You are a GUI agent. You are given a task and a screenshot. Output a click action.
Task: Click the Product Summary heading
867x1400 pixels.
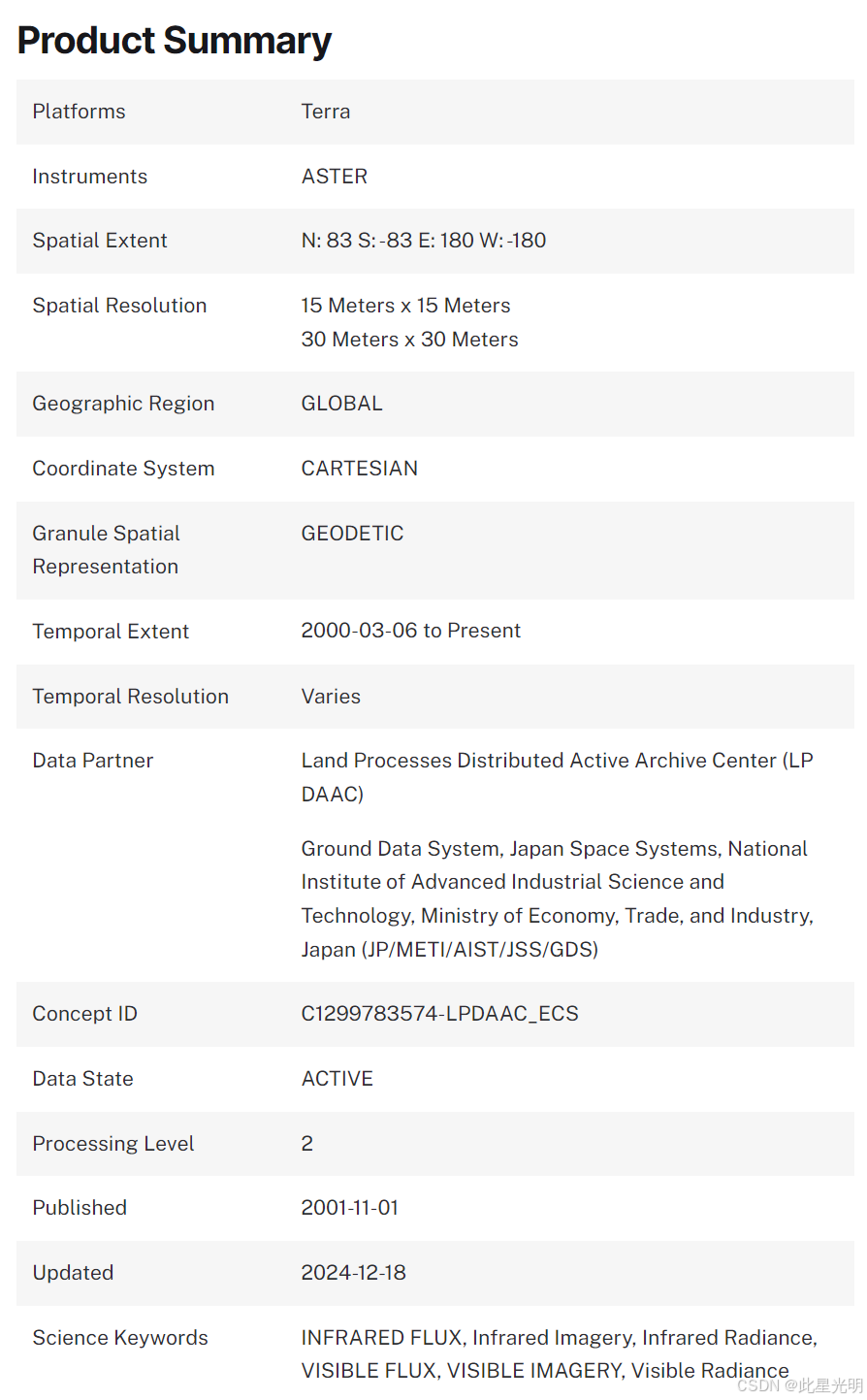[x=175, y=41]
